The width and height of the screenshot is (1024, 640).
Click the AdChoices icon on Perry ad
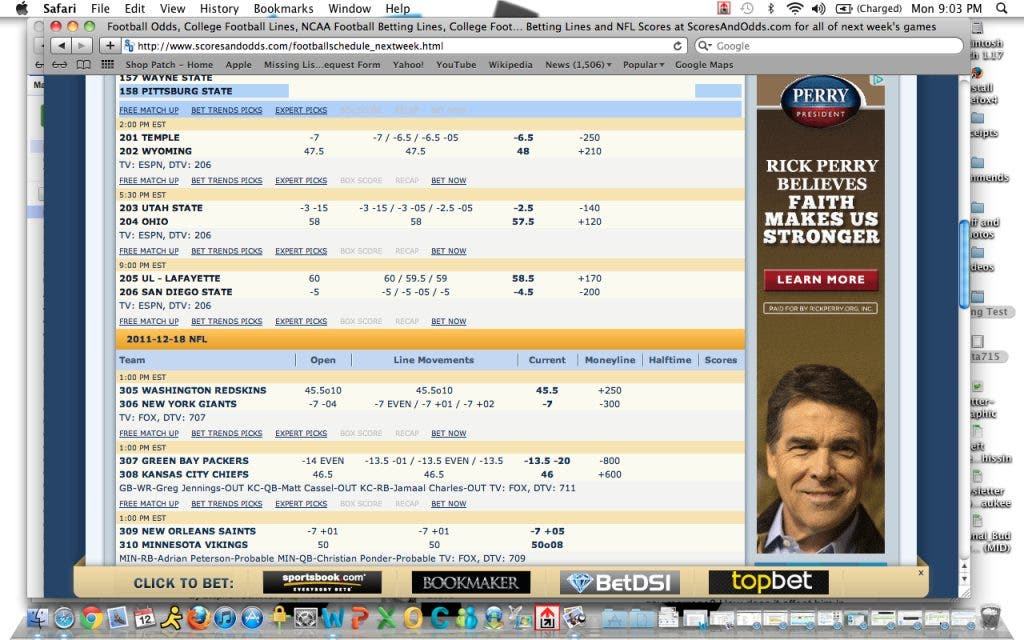(x=878, y=80)
